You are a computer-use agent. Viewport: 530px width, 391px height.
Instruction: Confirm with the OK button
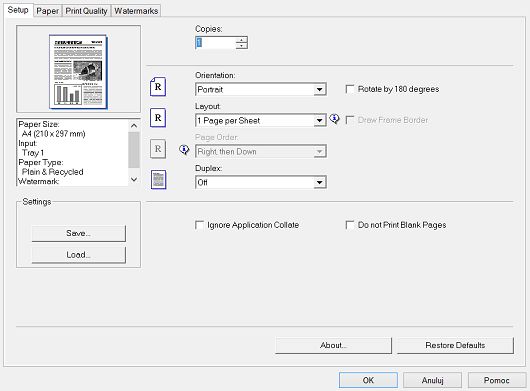tap(368, 380)
